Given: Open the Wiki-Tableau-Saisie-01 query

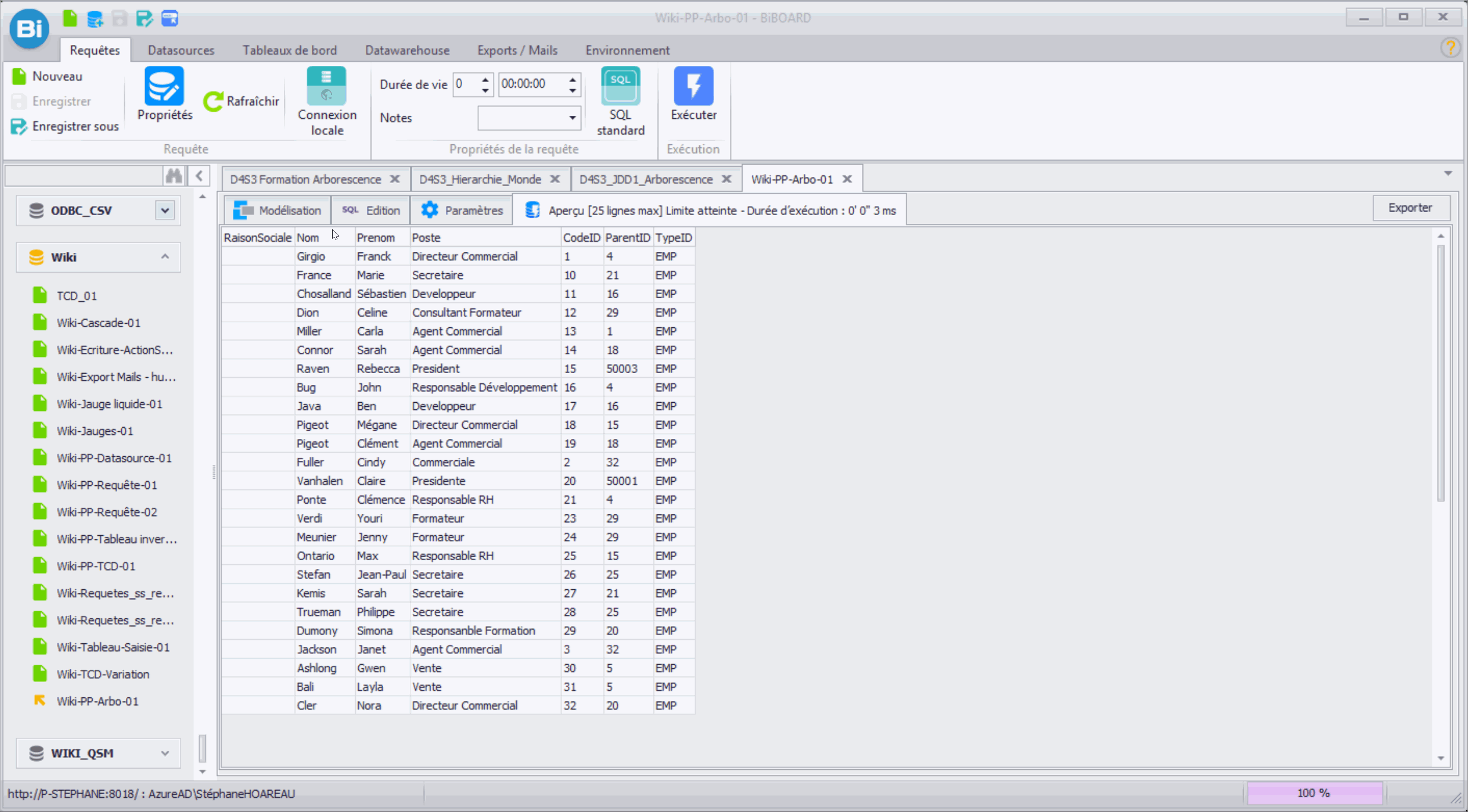Looking at the screenshot, I should (x=113, y=647).
